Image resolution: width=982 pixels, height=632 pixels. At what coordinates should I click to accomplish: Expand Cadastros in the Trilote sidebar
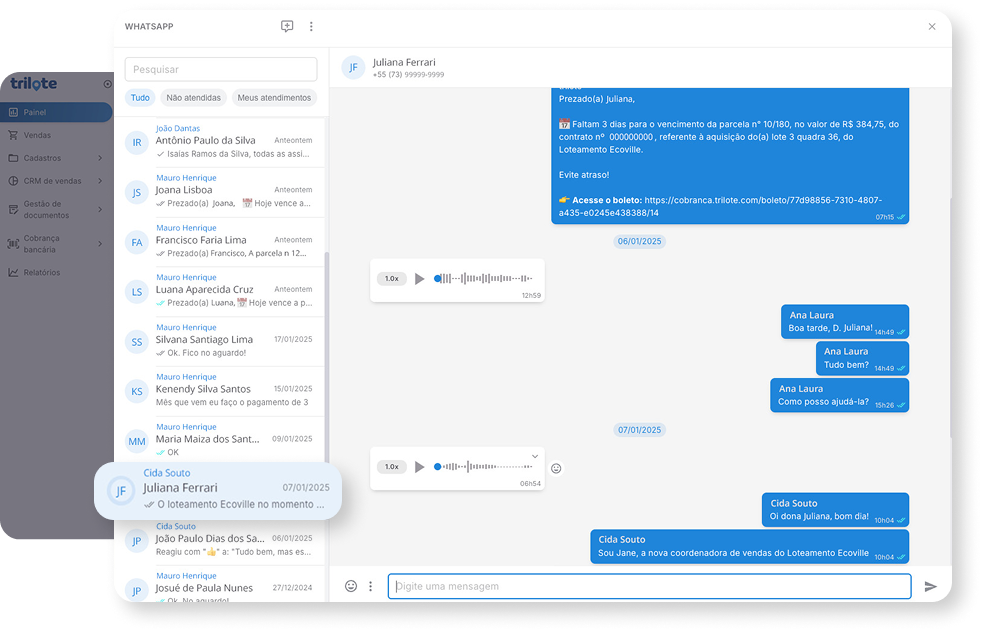coord(56,158)
